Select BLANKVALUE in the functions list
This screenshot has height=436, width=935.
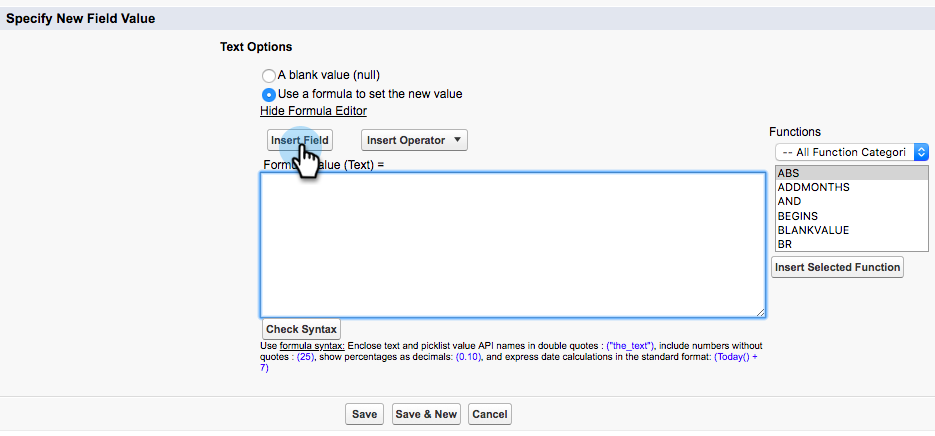point(813,230)
